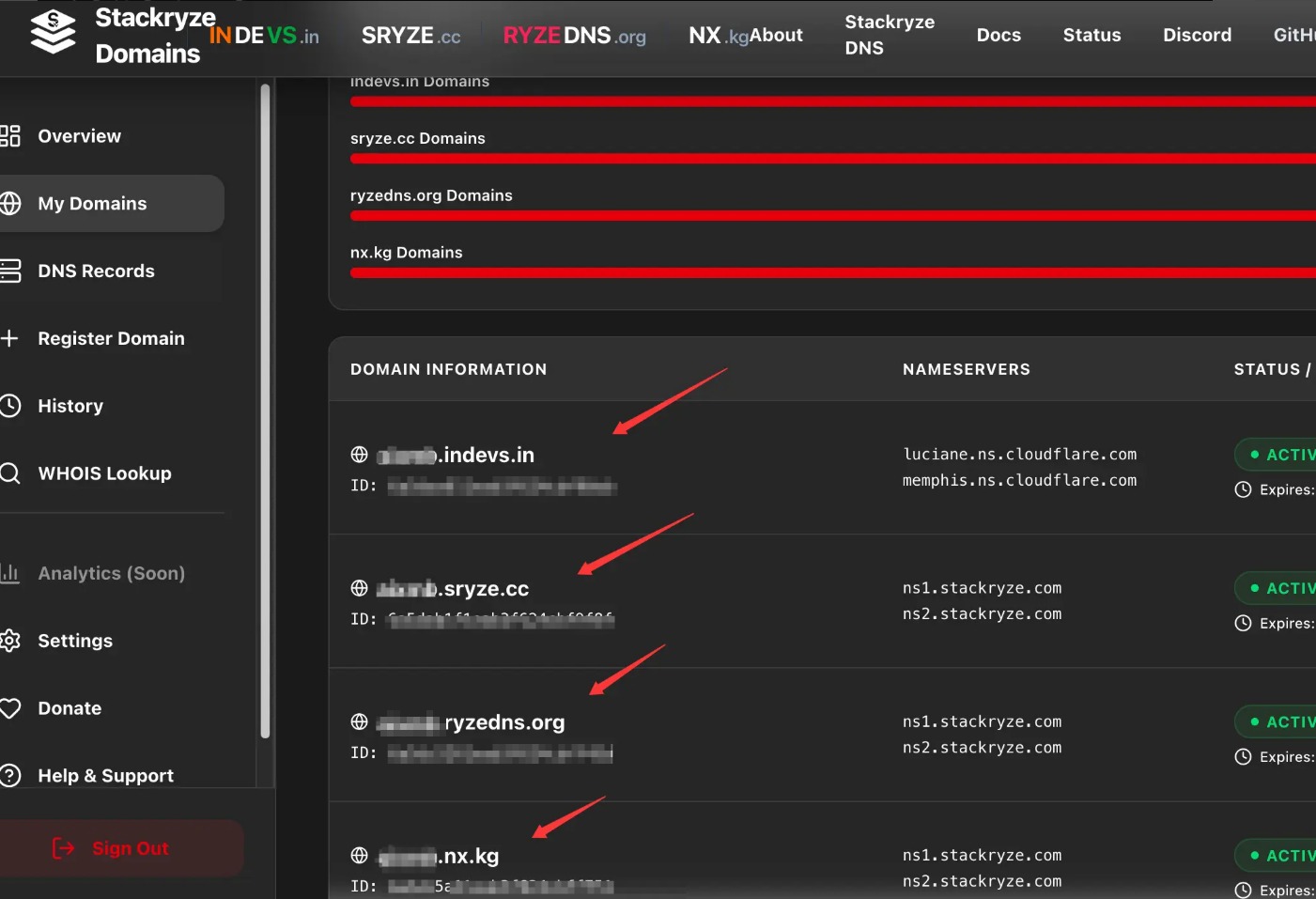Click the Donate heart icon
The width and height of the screenshot is (1316, 899).
pyautogui.click(x=9, y=708)
